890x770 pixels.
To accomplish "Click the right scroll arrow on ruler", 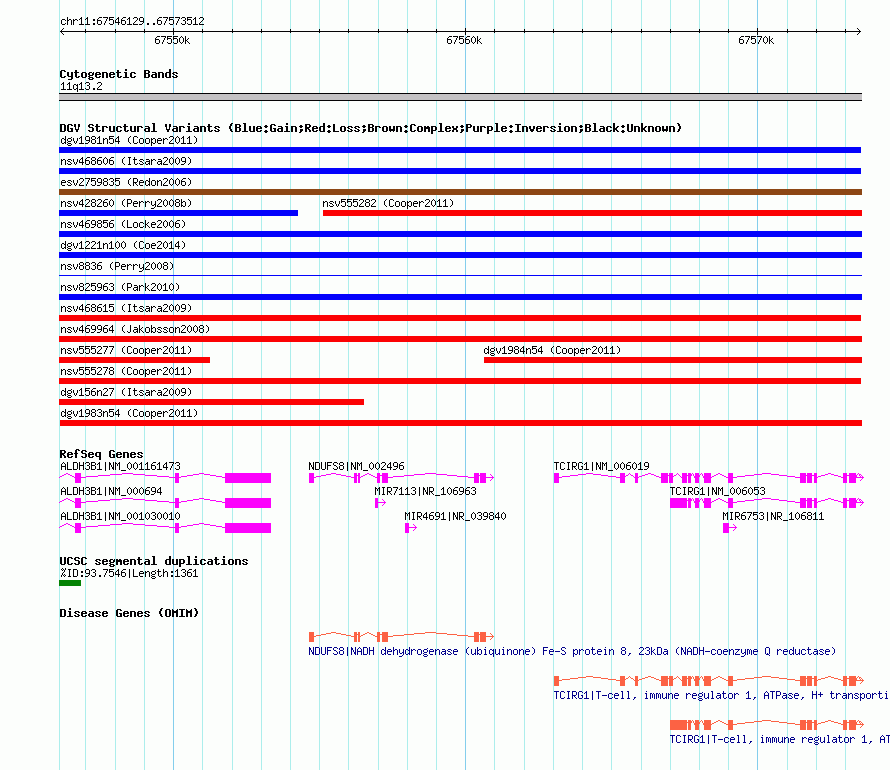I will click(858, 31).
